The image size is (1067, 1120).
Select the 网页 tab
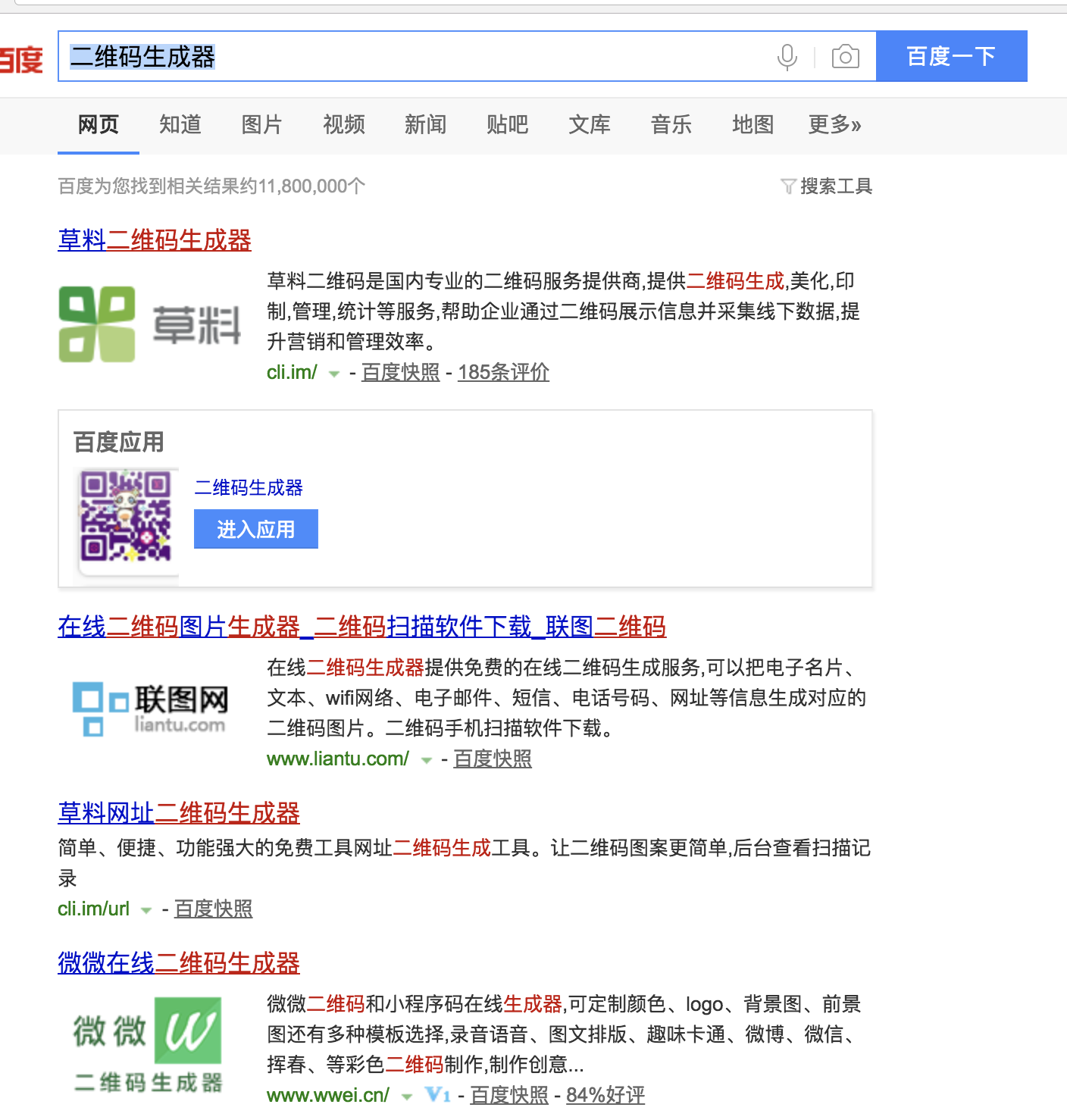[99, 124]
